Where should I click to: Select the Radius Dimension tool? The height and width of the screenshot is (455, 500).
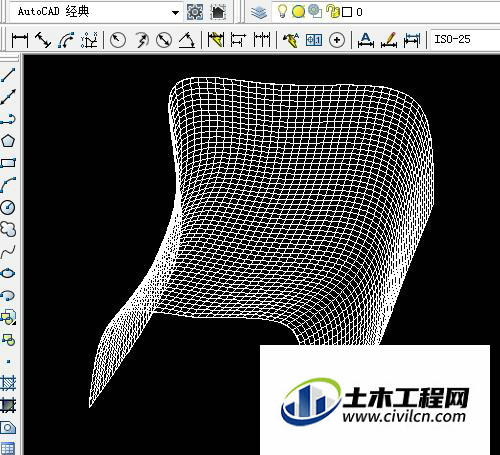(117, 40)
